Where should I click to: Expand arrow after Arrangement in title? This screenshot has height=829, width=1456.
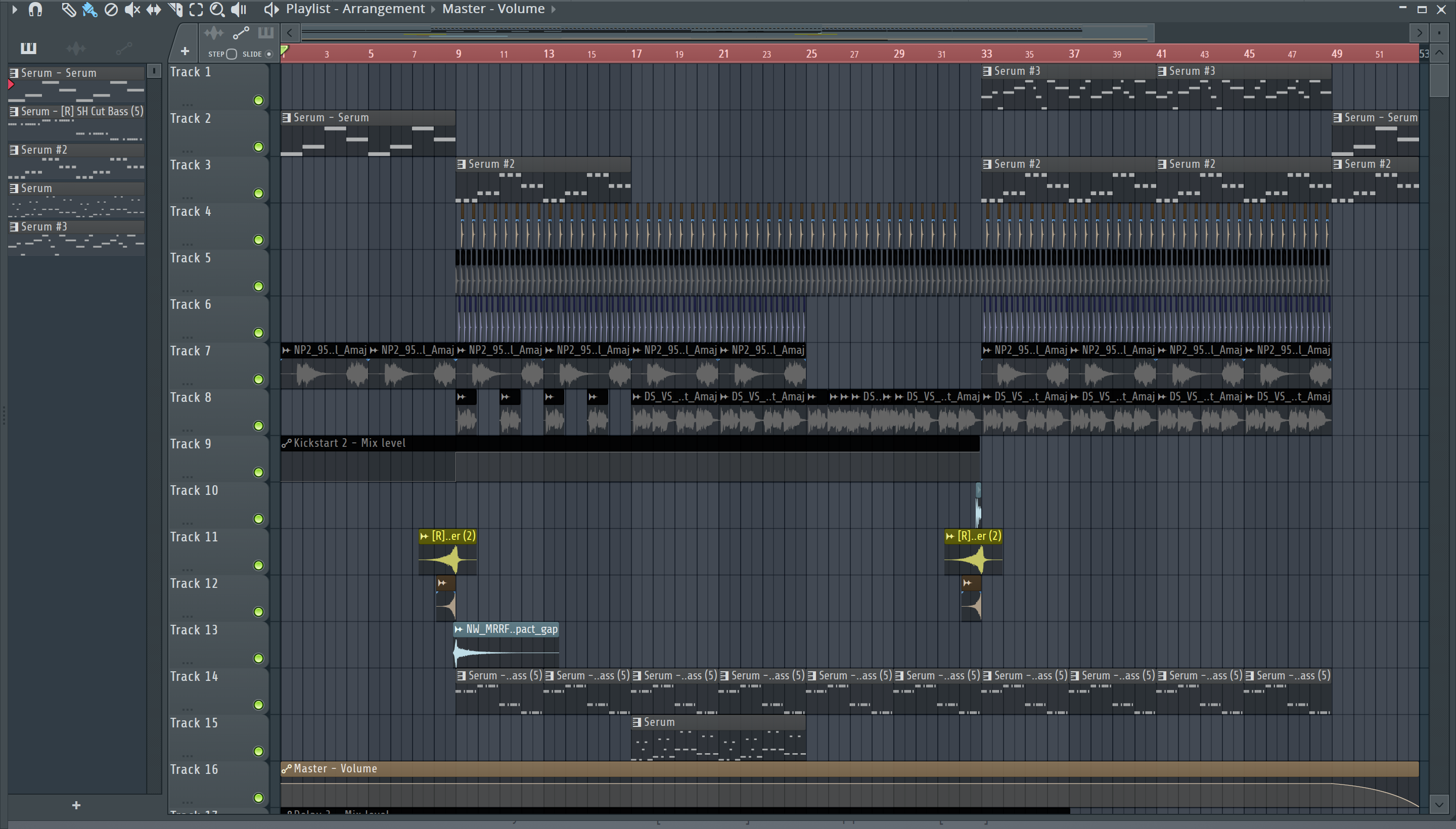pos(433,9)
